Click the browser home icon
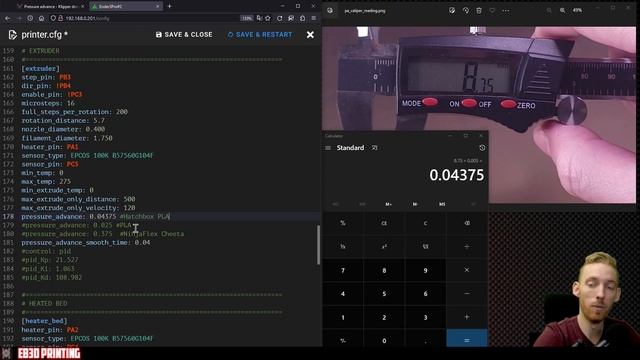 tap(42, 18)
